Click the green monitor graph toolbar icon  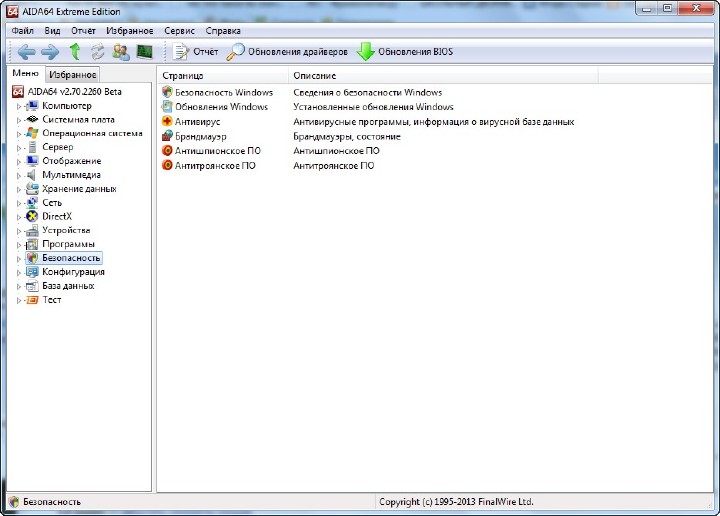click(145, 52)
